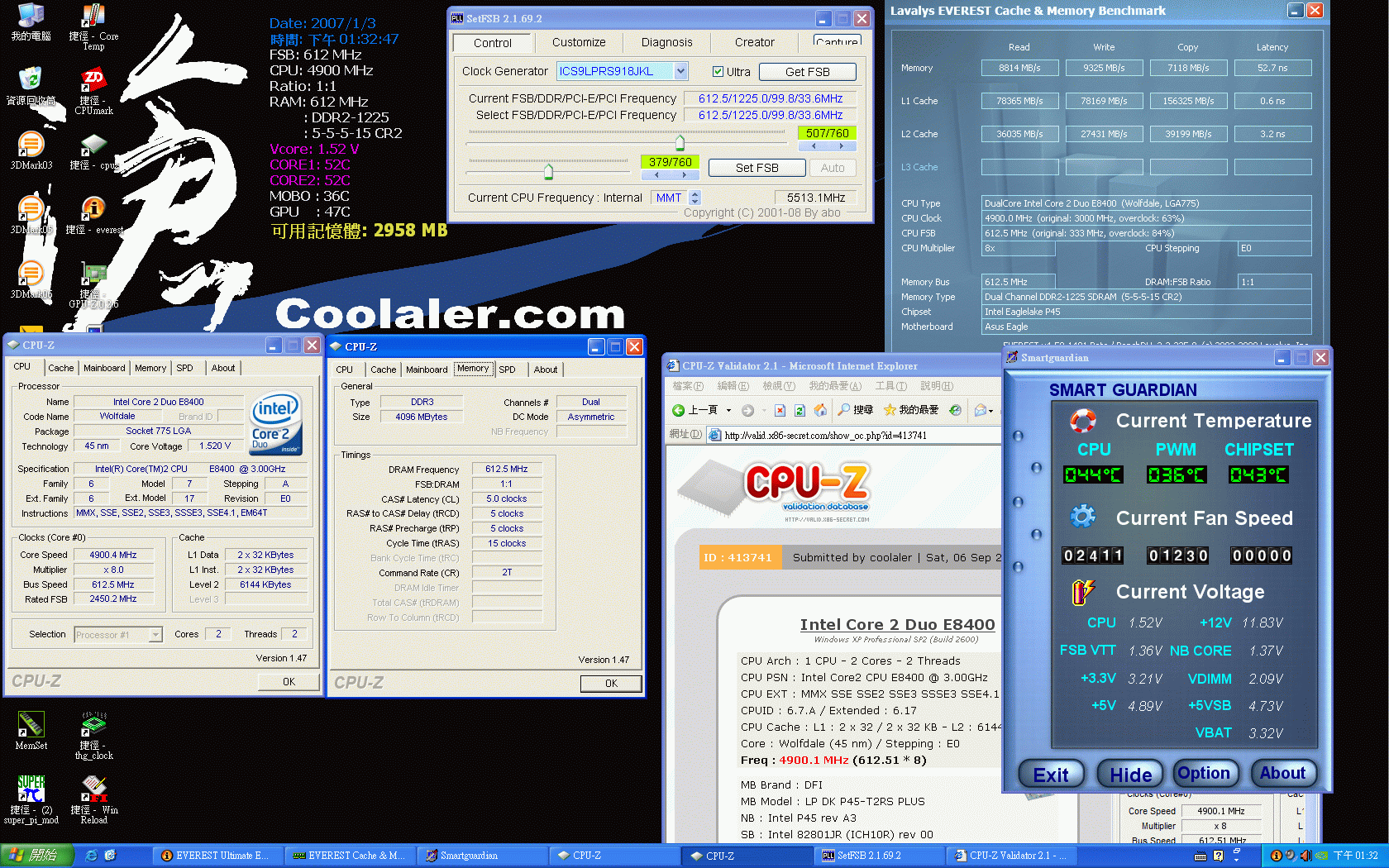Click the About button in Smart Guardian

coord(1282,773)
